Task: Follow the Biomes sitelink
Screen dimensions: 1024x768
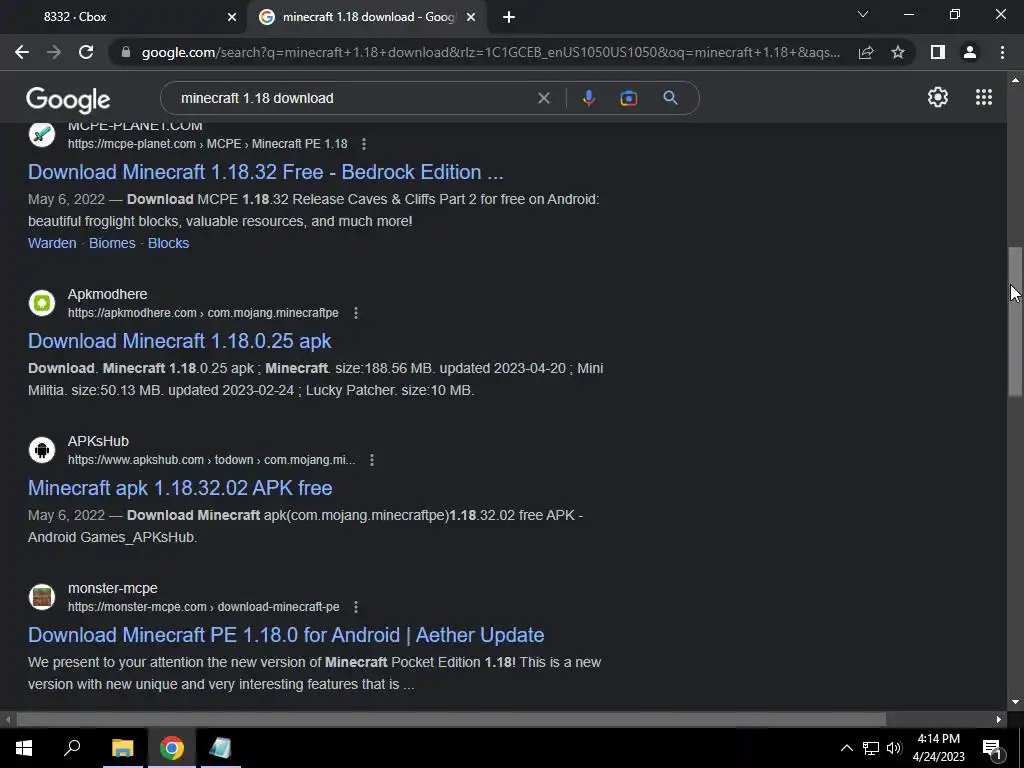Action: 112,243
